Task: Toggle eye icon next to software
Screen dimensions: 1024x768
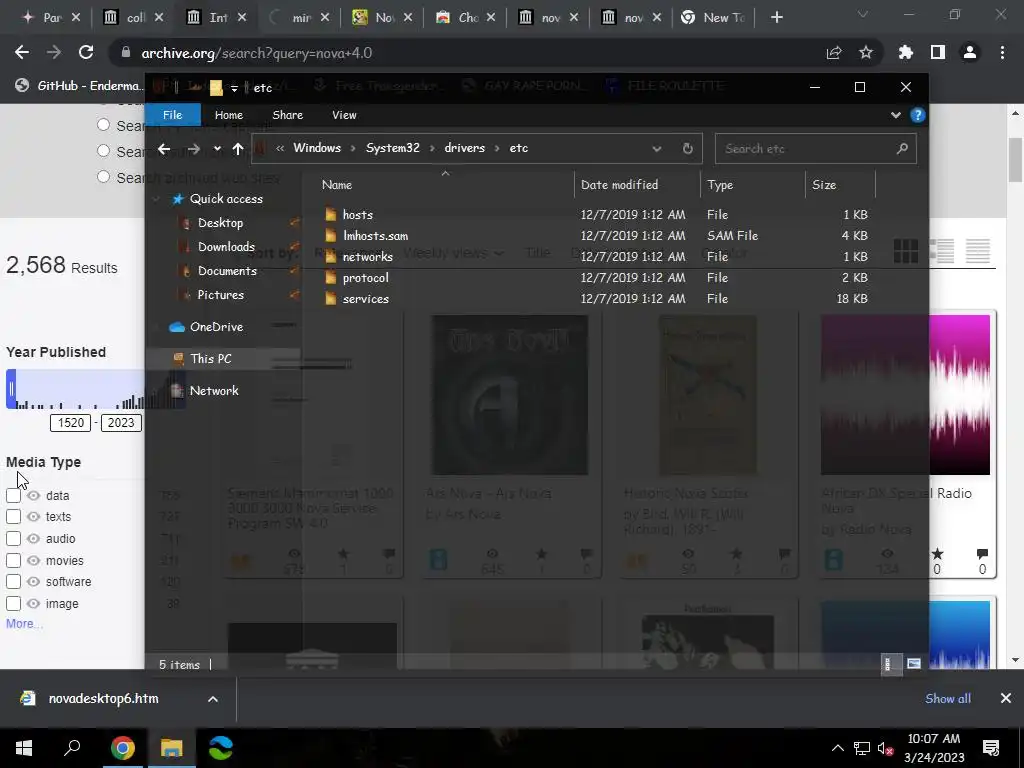Action: [33, 581]
